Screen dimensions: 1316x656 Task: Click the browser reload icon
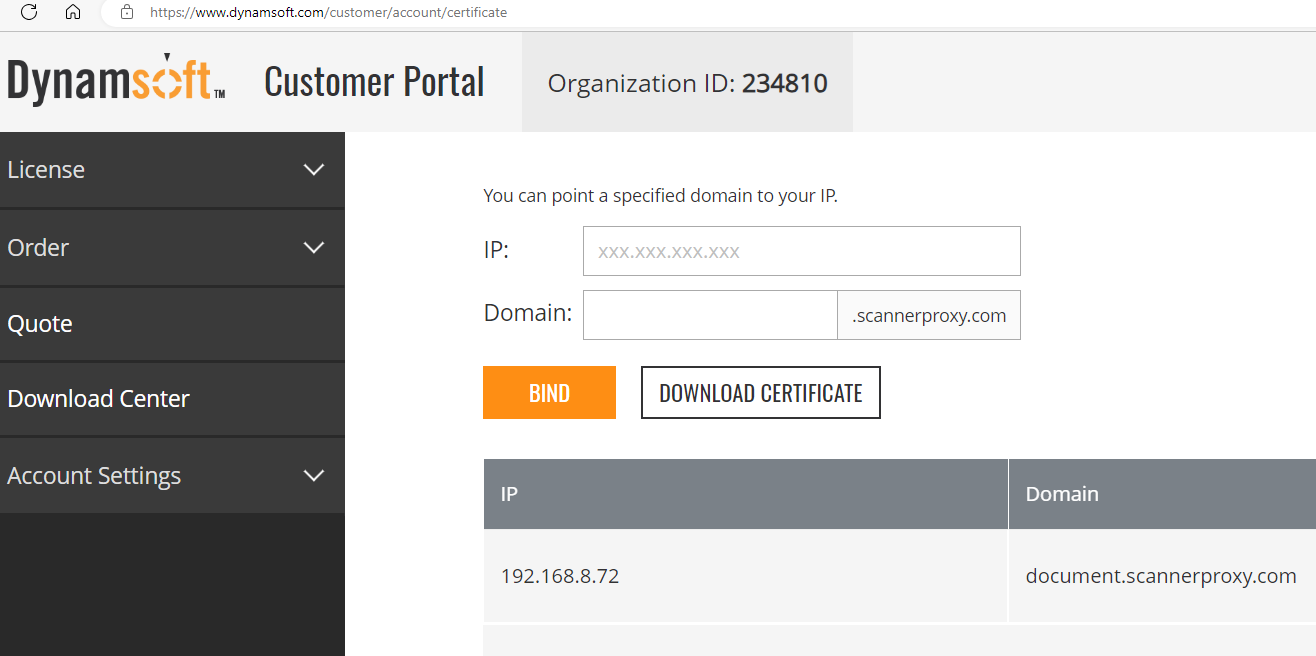pyautogui.click(x=29, y=12)
